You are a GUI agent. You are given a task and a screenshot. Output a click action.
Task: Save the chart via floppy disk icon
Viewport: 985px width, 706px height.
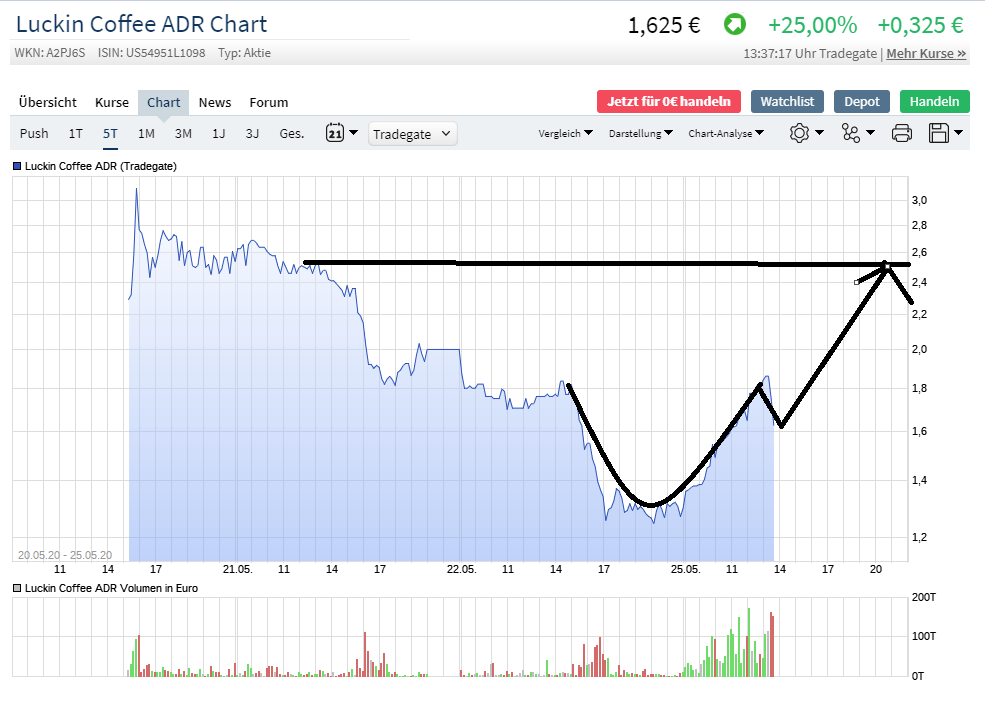pos(939,133)
